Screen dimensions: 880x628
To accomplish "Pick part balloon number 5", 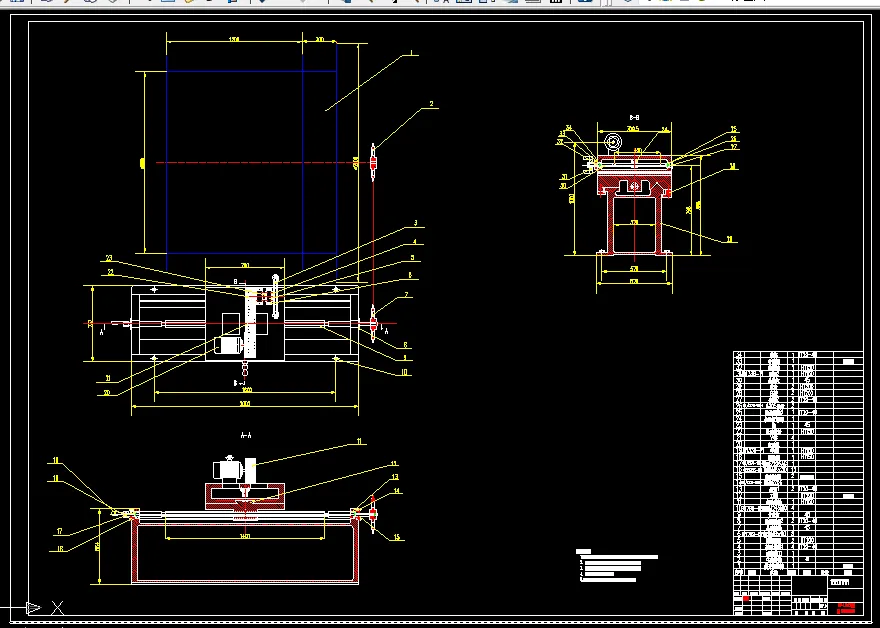I will [x=412, y=258].
